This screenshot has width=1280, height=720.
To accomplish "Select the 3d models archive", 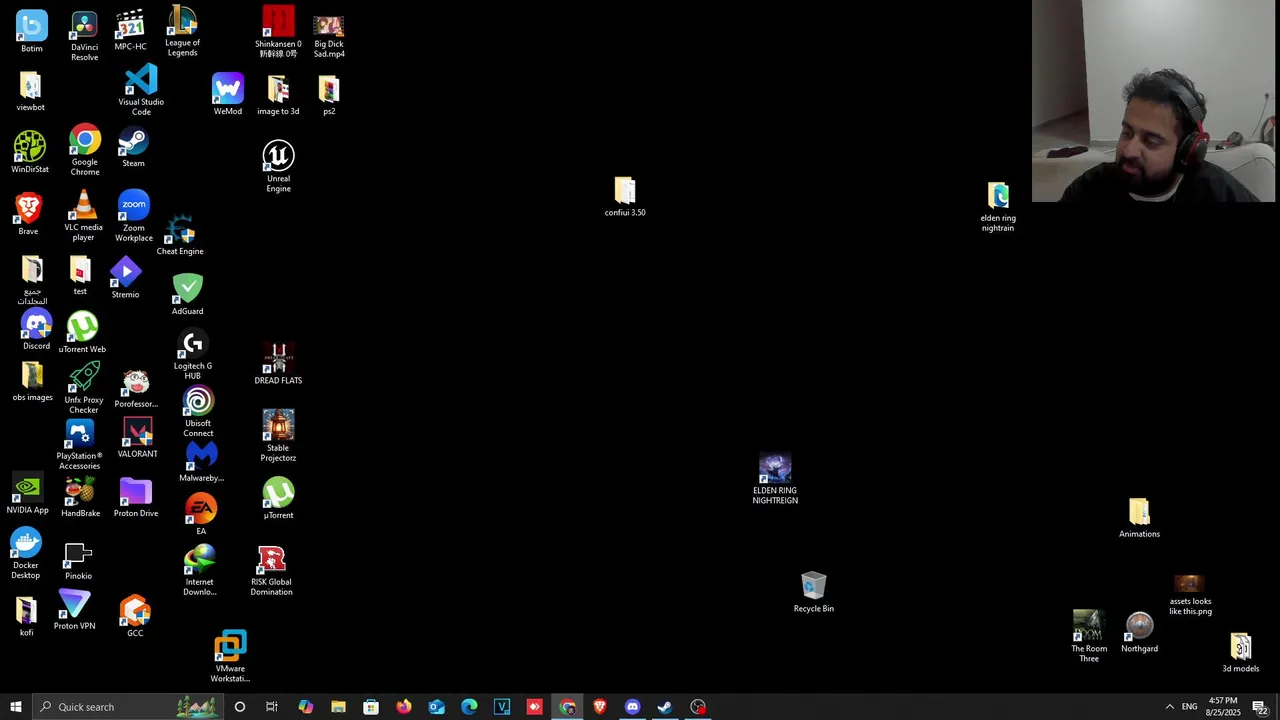I will tap(1240, 653).
